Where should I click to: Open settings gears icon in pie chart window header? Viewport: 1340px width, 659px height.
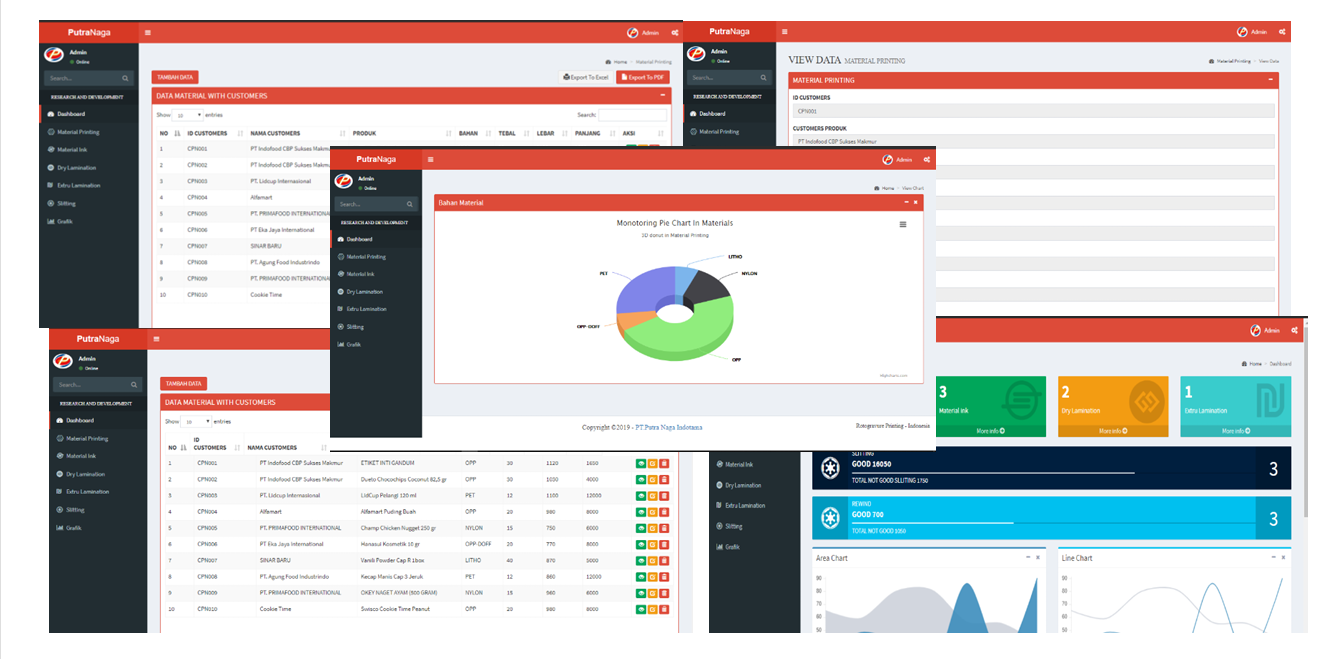(928, 160)
